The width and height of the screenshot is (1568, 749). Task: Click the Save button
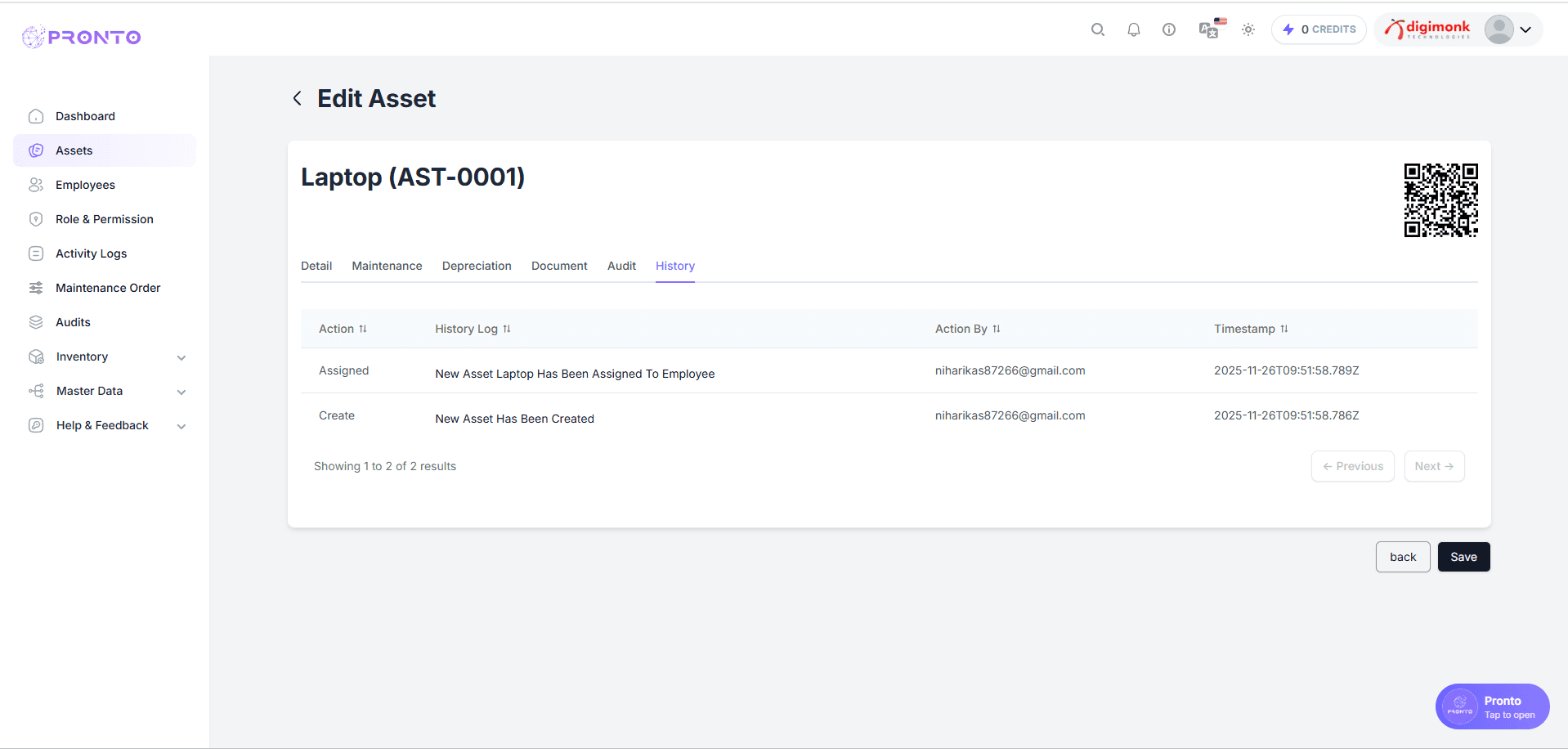pyautogui.click(x=1463, y=557)
